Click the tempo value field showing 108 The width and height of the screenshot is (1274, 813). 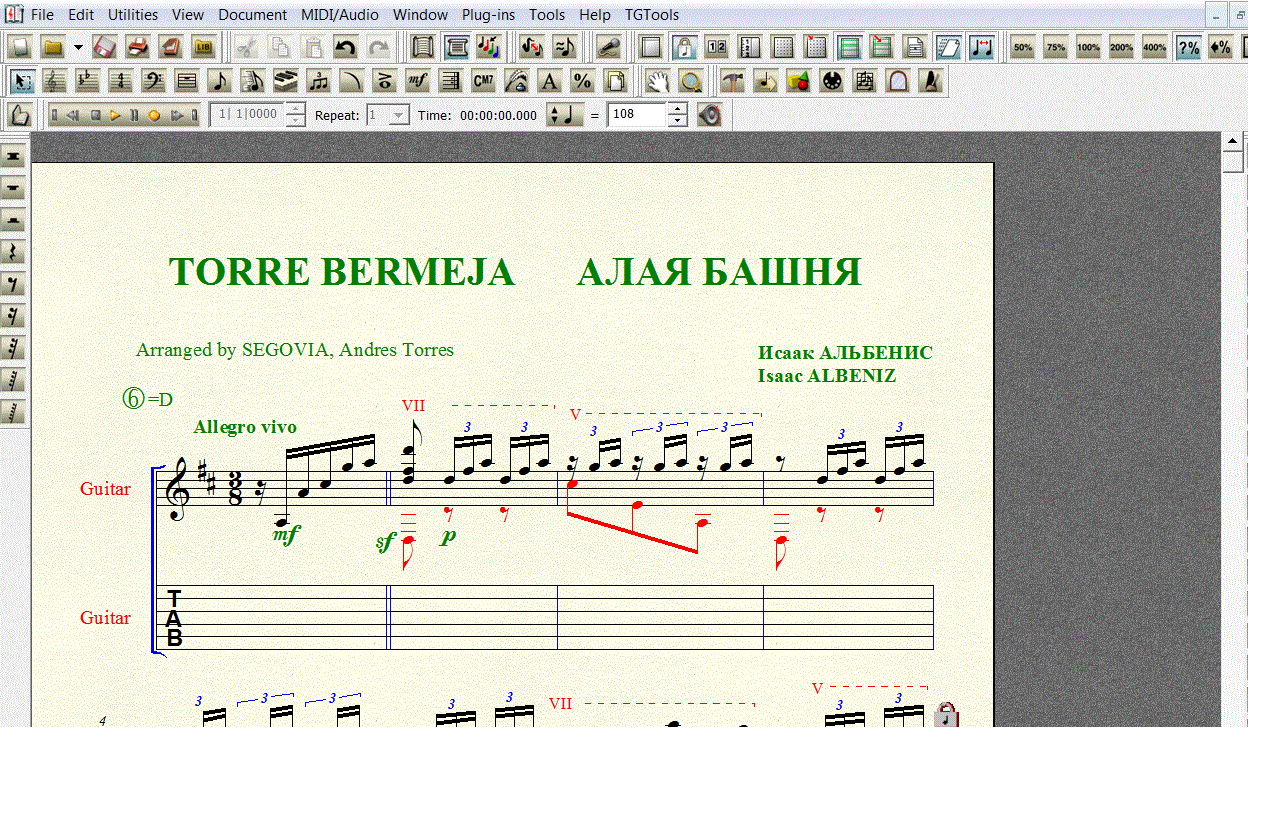point(637,115)
